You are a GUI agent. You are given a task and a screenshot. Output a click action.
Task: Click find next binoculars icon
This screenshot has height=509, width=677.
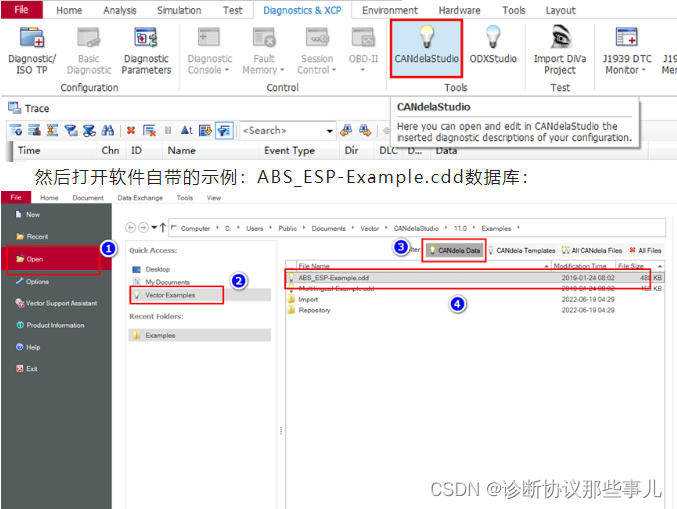point(365,130)
